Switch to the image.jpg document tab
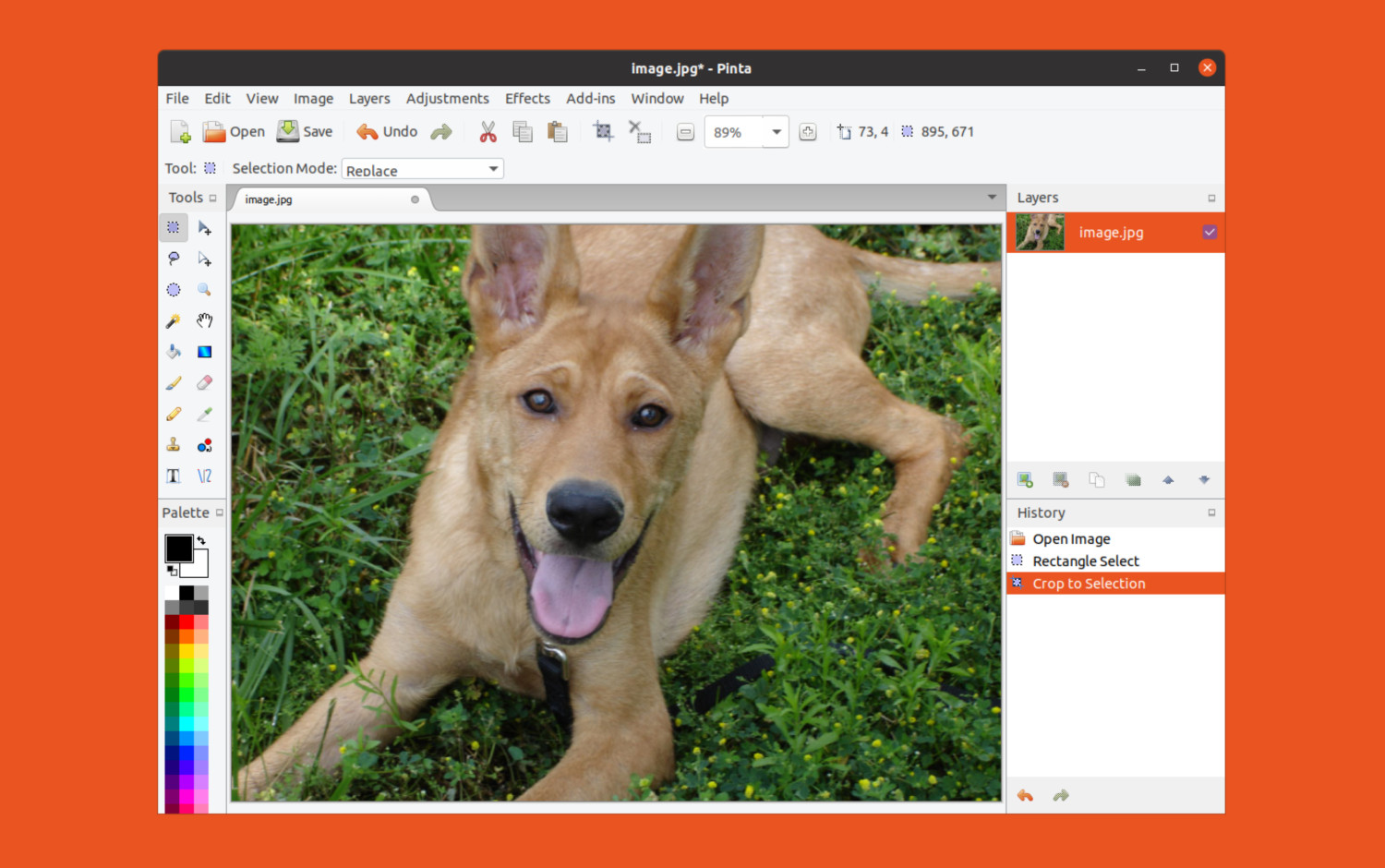Screen dimensions: 1385x868 click(x=330, y=199)
